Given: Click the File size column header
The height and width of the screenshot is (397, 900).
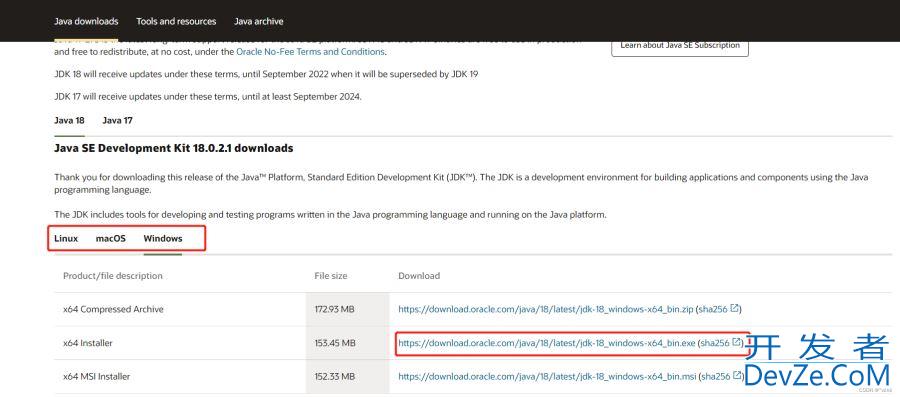Looking at the screenshot, I should (x=331, y=276).
